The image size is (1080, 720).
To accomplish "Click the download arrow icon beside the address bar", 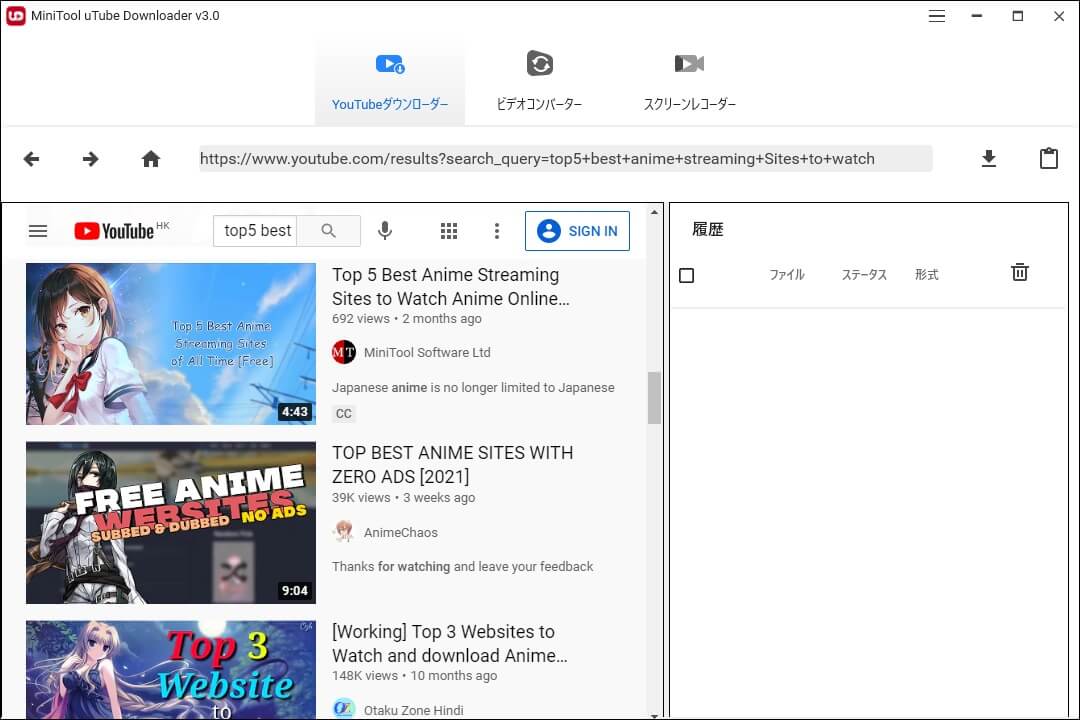I will tap(988, 158).
